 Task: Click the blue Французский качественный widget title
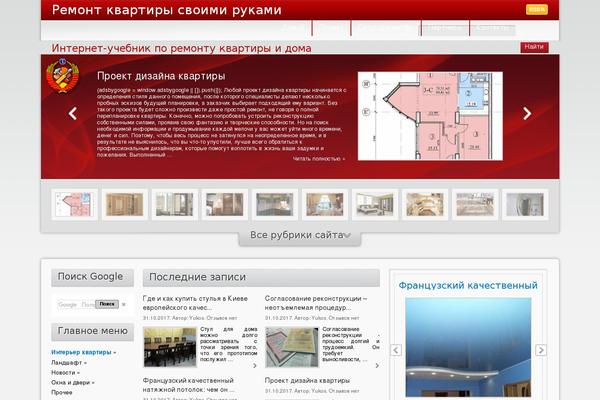click(x=468, y=286)
